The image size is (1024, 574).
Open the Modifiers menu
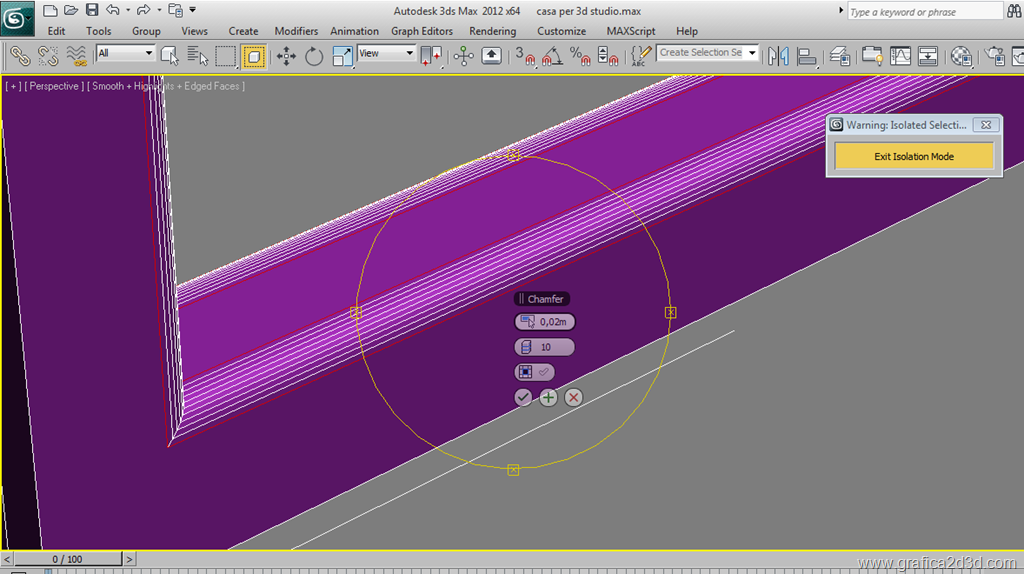(x=296, y=31)
